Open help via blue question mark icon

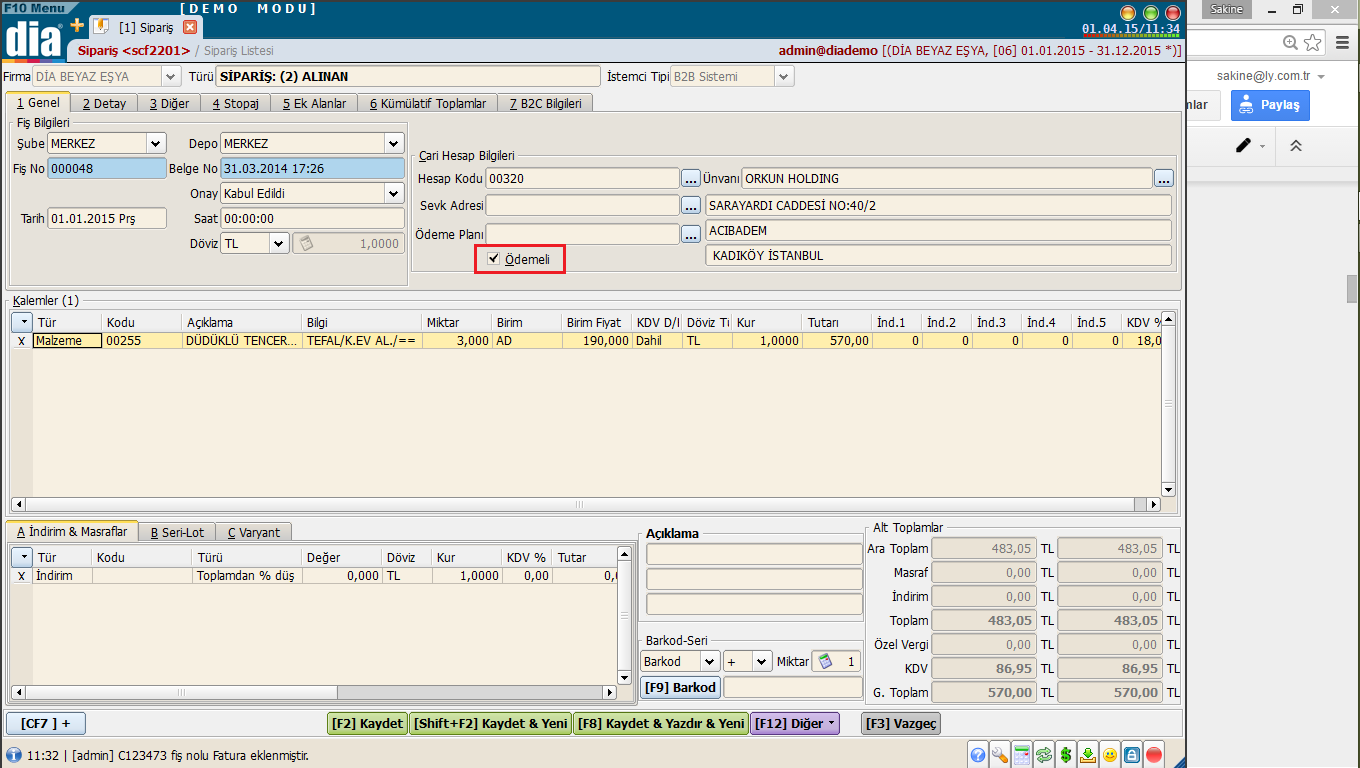[x=978, y=755]
